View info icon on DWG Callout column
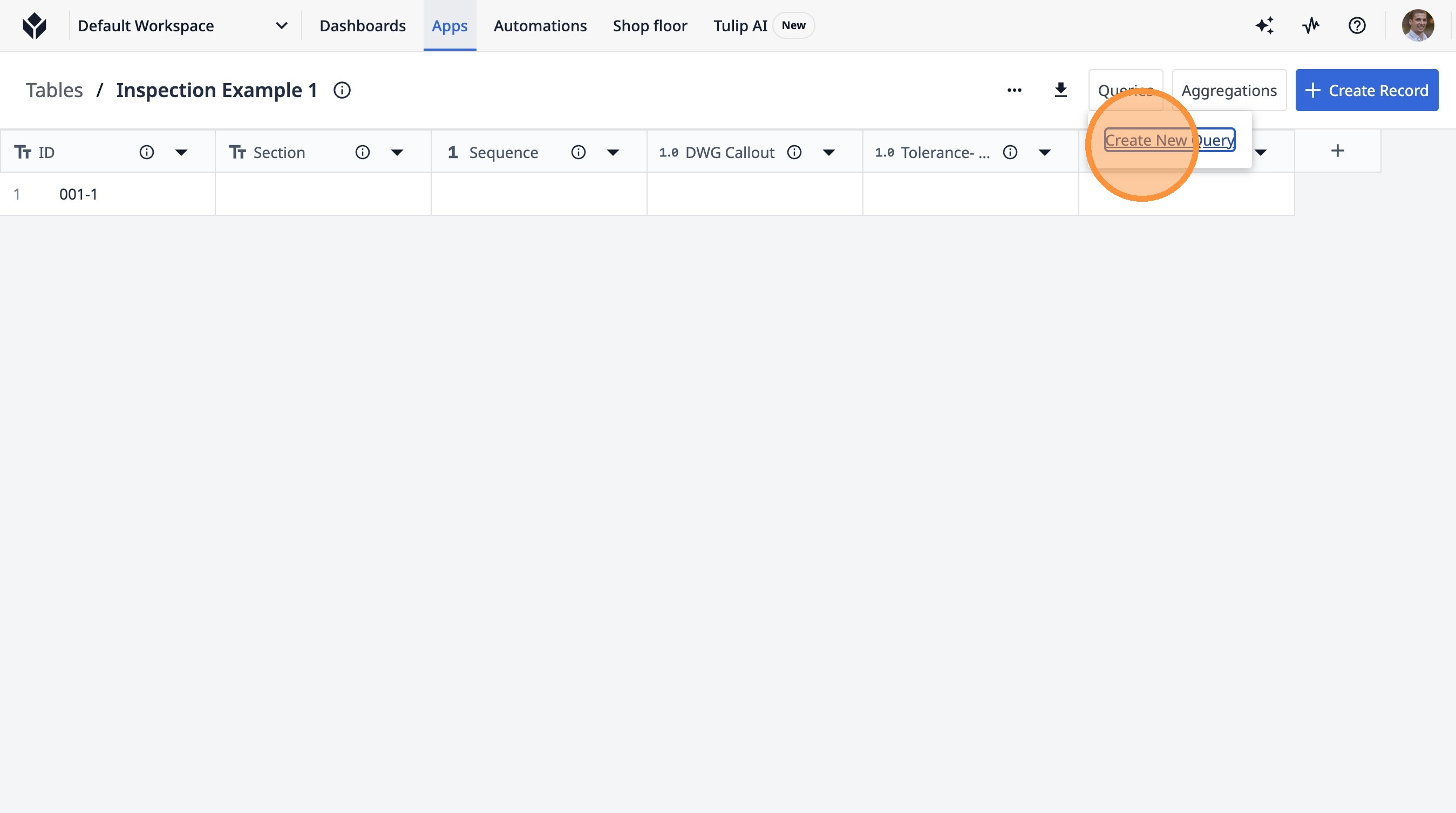The image size is (1456, 813). point(794,153)
